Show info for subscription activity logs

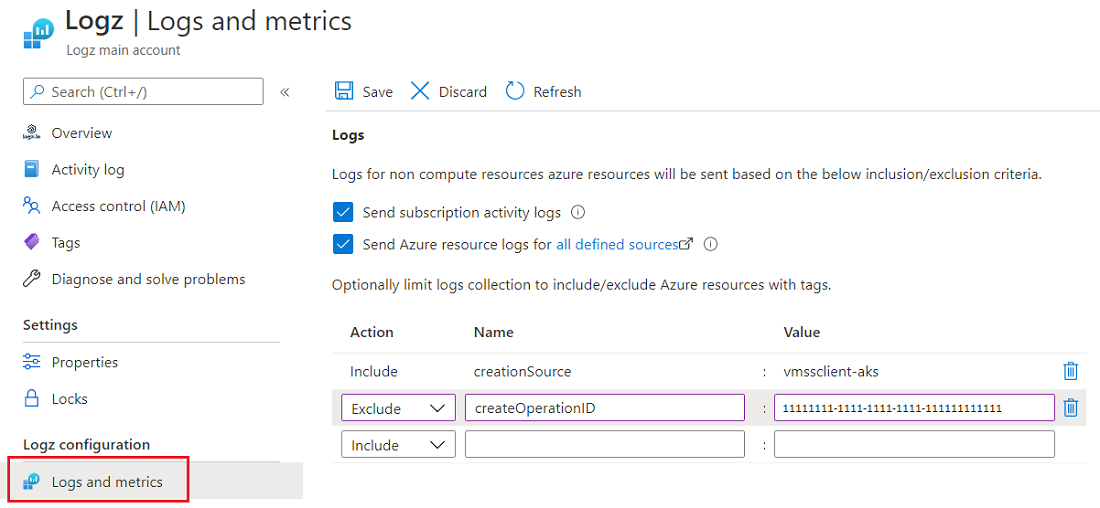coord(577,212)
